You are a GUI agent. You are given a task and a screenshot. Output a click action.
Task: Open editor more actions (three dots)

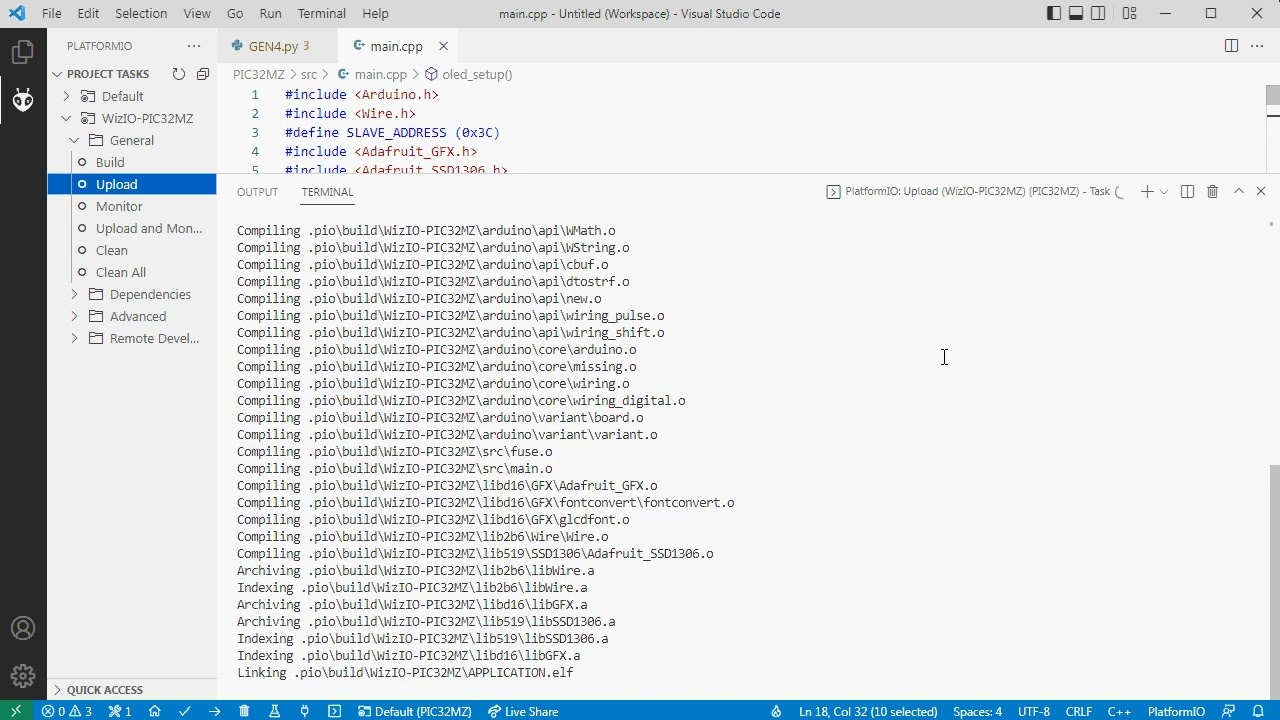pos(1257,46)
